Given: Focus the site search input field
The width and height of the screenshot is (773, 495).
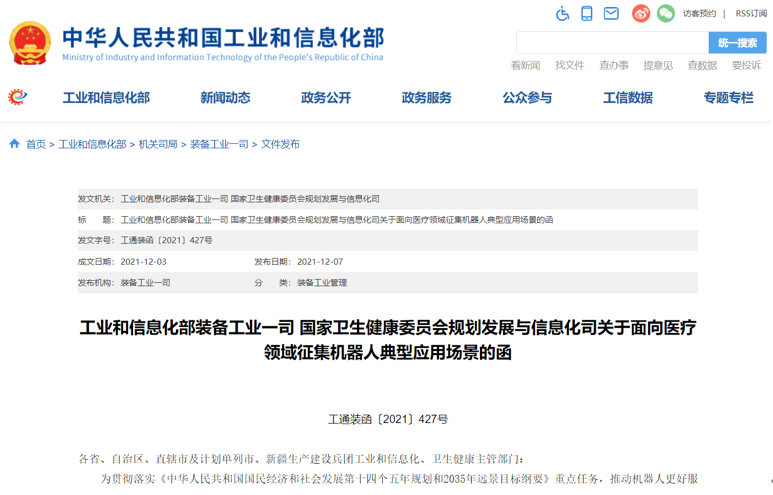Looking at the screenshot, I should [x=612, y=43].
